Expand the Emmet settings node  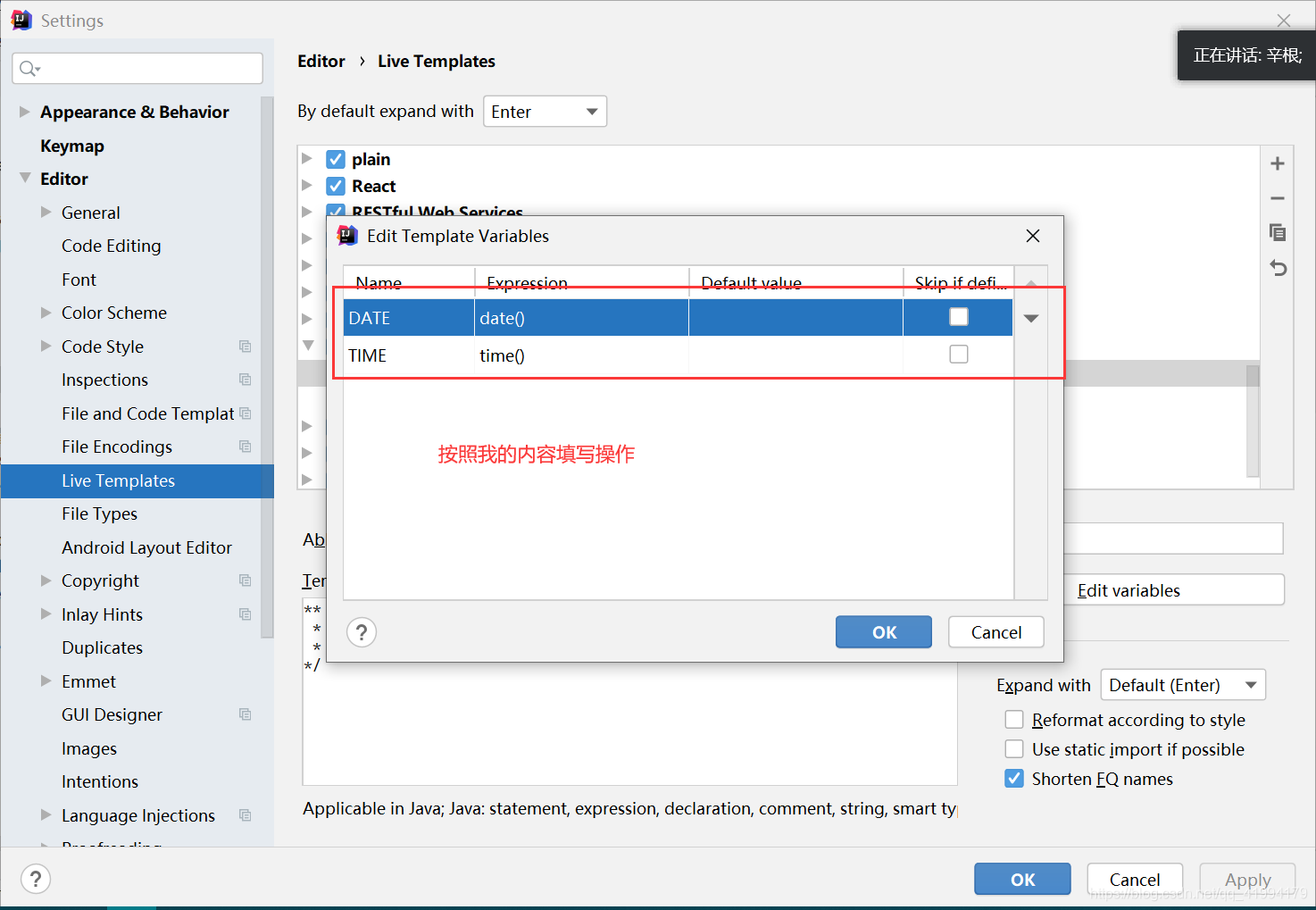click(x=46, y=681)
